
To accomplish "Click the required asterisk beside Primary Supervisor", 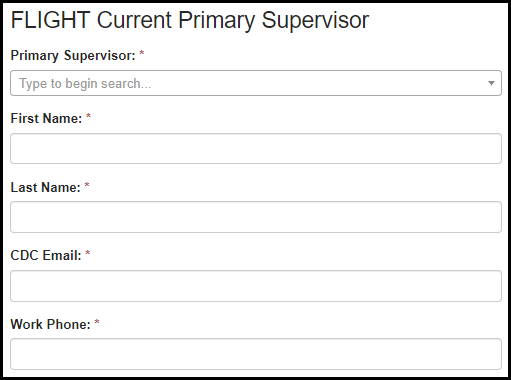I will pyautogui.click(x=142, y=53).
